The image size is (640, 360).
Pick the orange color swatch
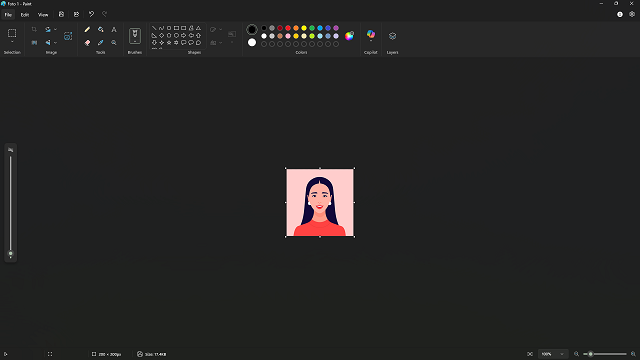click(x=296, y=28)
